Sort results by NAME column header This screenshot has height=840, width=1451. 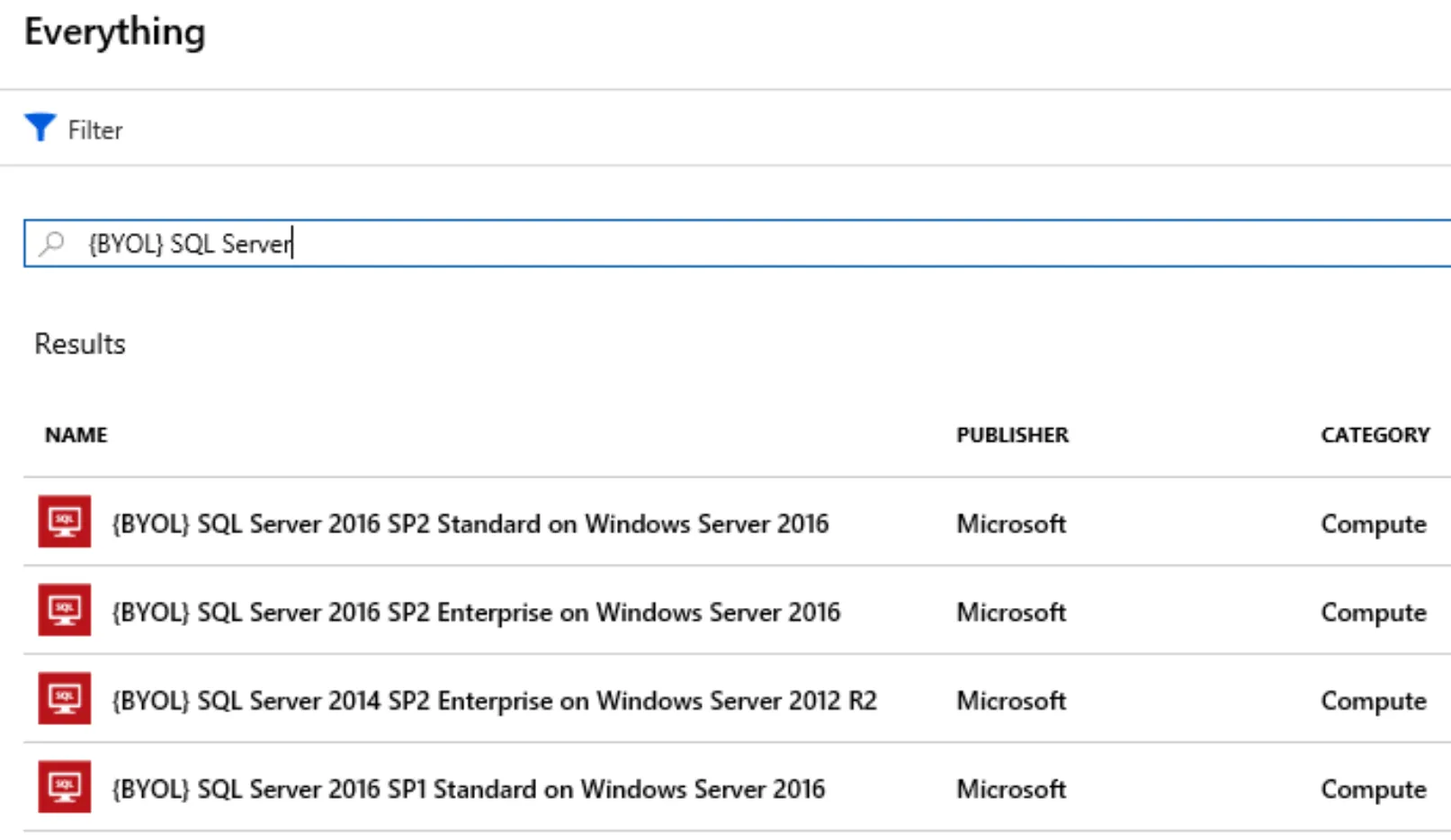[76, 435]
